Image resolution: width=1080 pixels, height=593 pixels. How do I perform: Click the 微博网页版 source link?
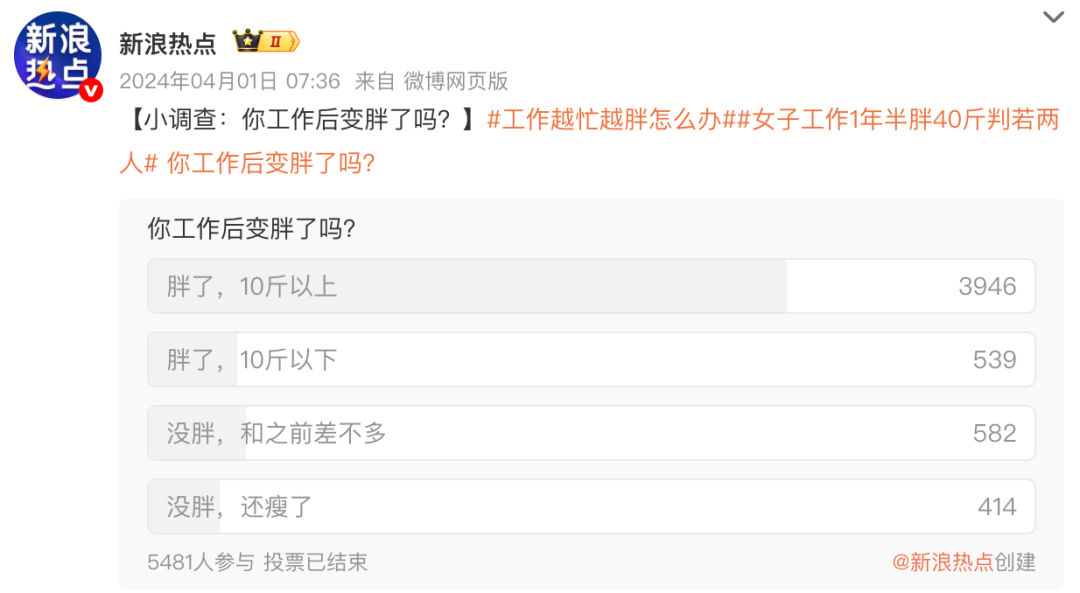coord(456,81)
